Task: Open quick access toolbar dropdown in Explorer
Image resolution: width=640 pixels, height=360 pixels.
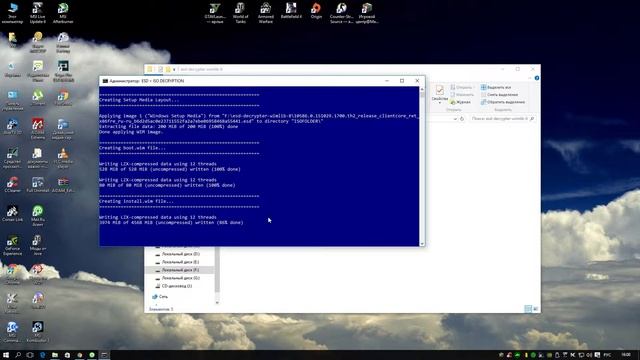Action: click(174, 69)
